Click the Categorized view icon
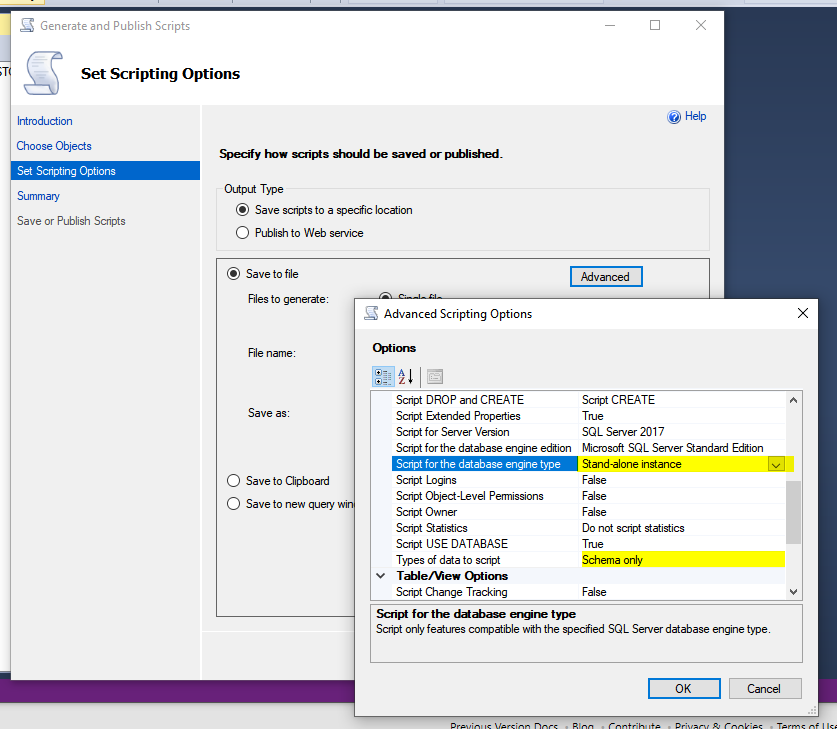The image size is (837, 729). [x=383, y=377]
